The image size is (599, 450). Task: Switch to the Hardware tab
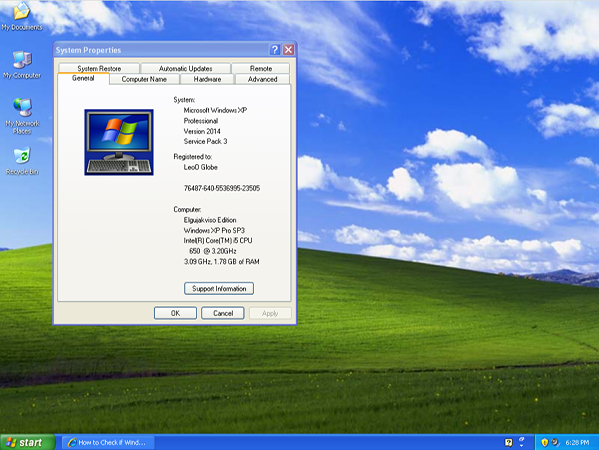(x=207, y=79)
